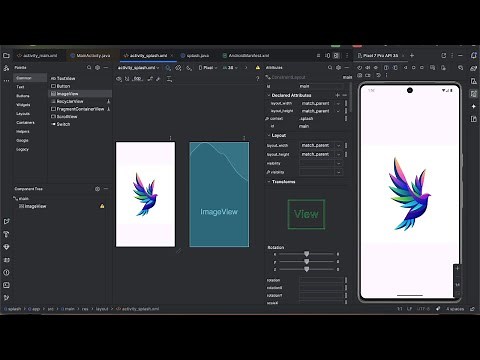This screenshot has width=480, height=360.
Task: Open the Gemini sparkle tool window
Action: tap(474, 106)
